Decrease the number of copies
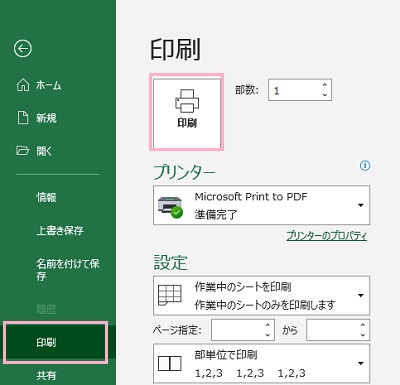400x385 pixels. [325, 95]
